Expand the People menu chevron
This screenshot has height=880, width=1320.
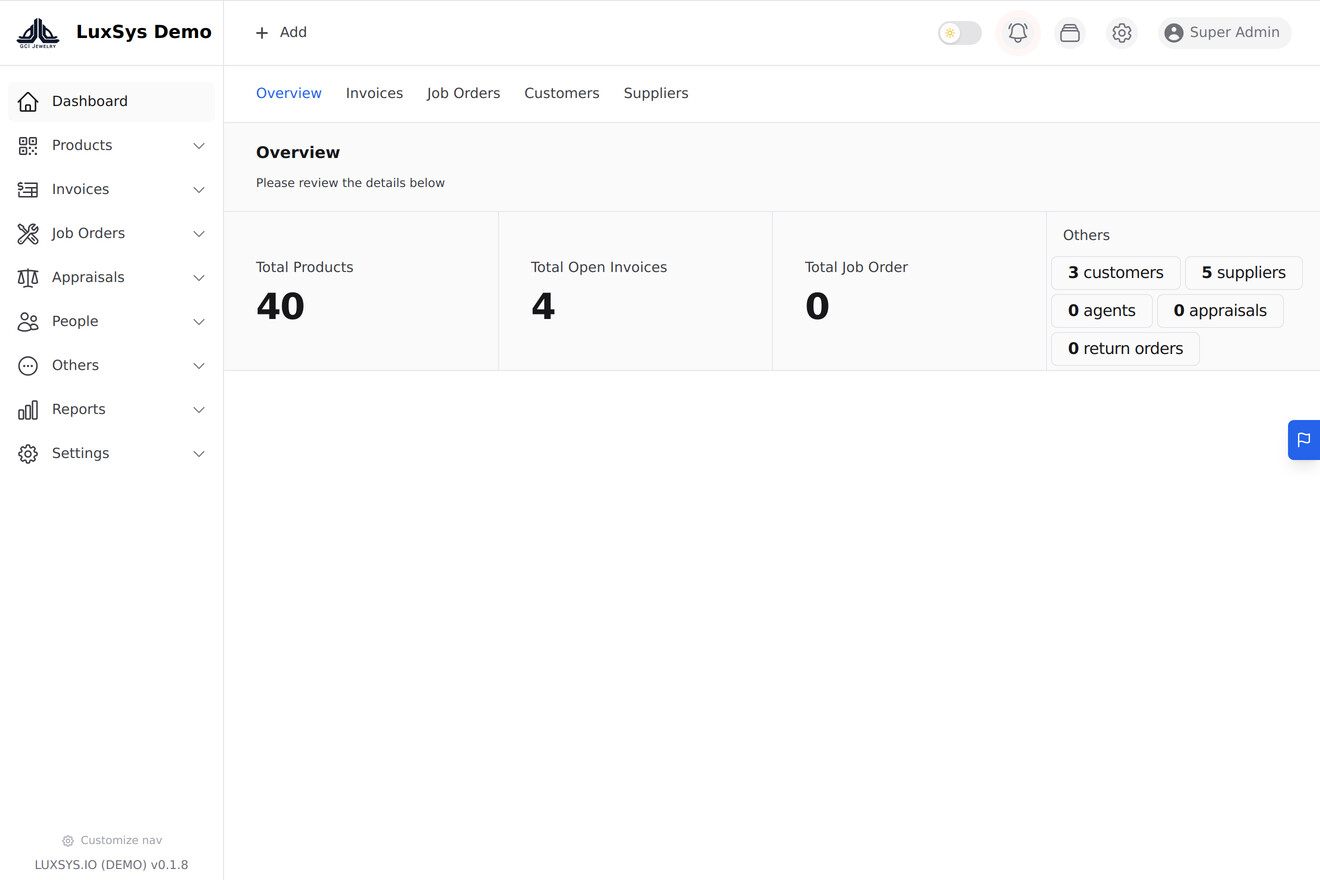(199, 322)
